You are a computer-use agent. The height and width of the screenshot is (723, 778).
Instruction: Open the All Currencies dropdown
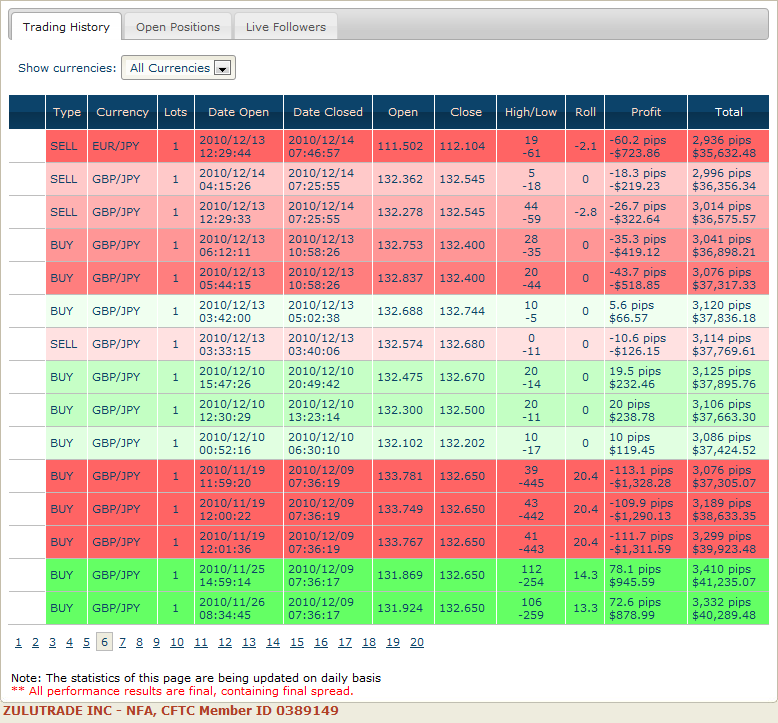(x=178, y=68)
